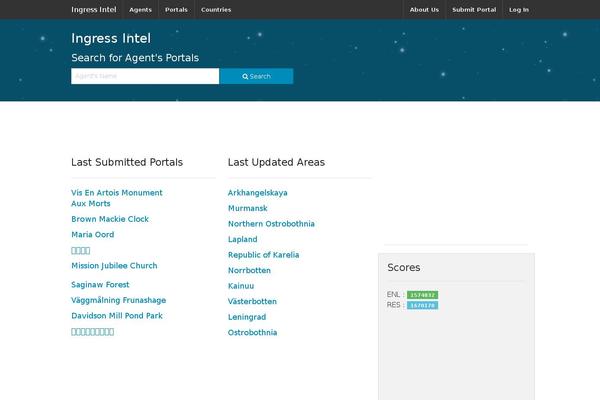Screen dimensions: 600x400
Task: Open the Norrbotten area link
Action: click(x=249, y=270)
